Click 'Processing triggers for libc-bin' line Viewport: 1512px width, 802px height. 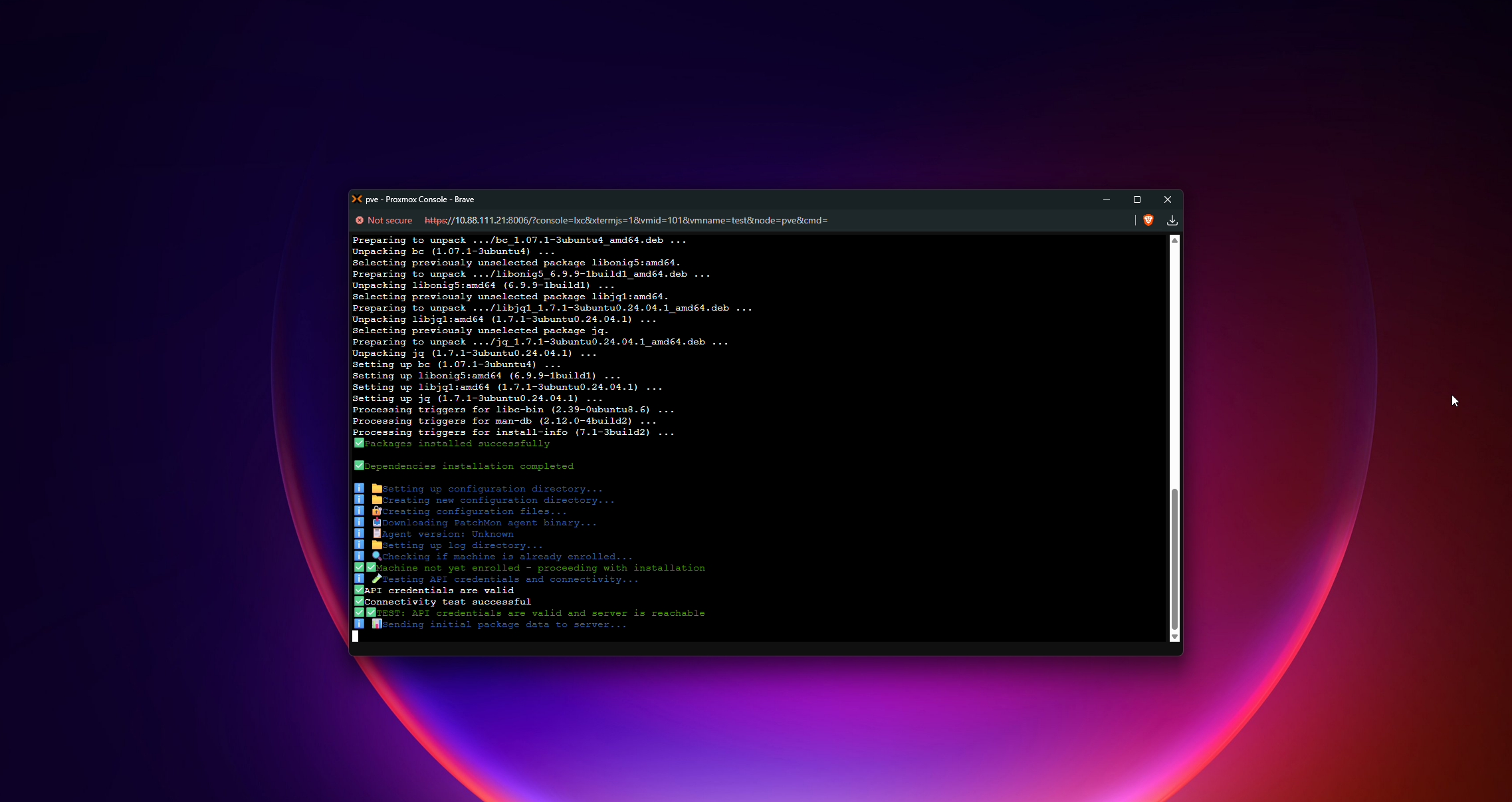pyautogui.click(x=514, y=410)
